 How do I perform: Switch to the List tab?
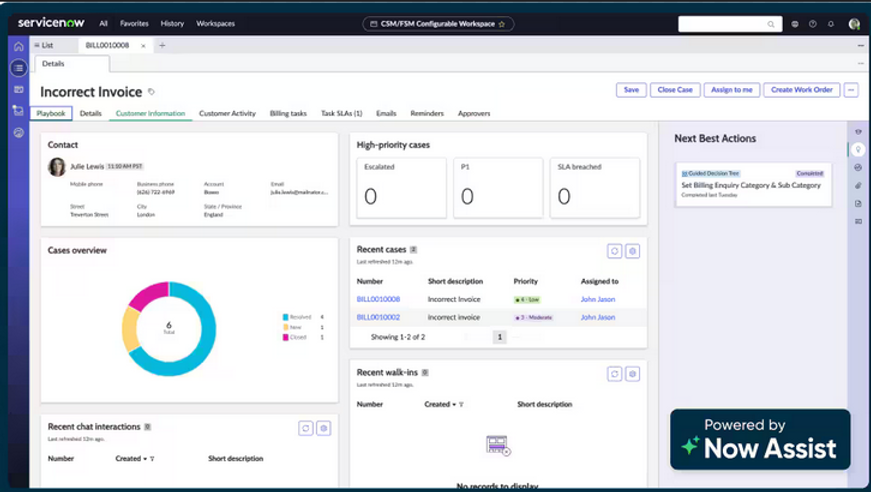44,46
